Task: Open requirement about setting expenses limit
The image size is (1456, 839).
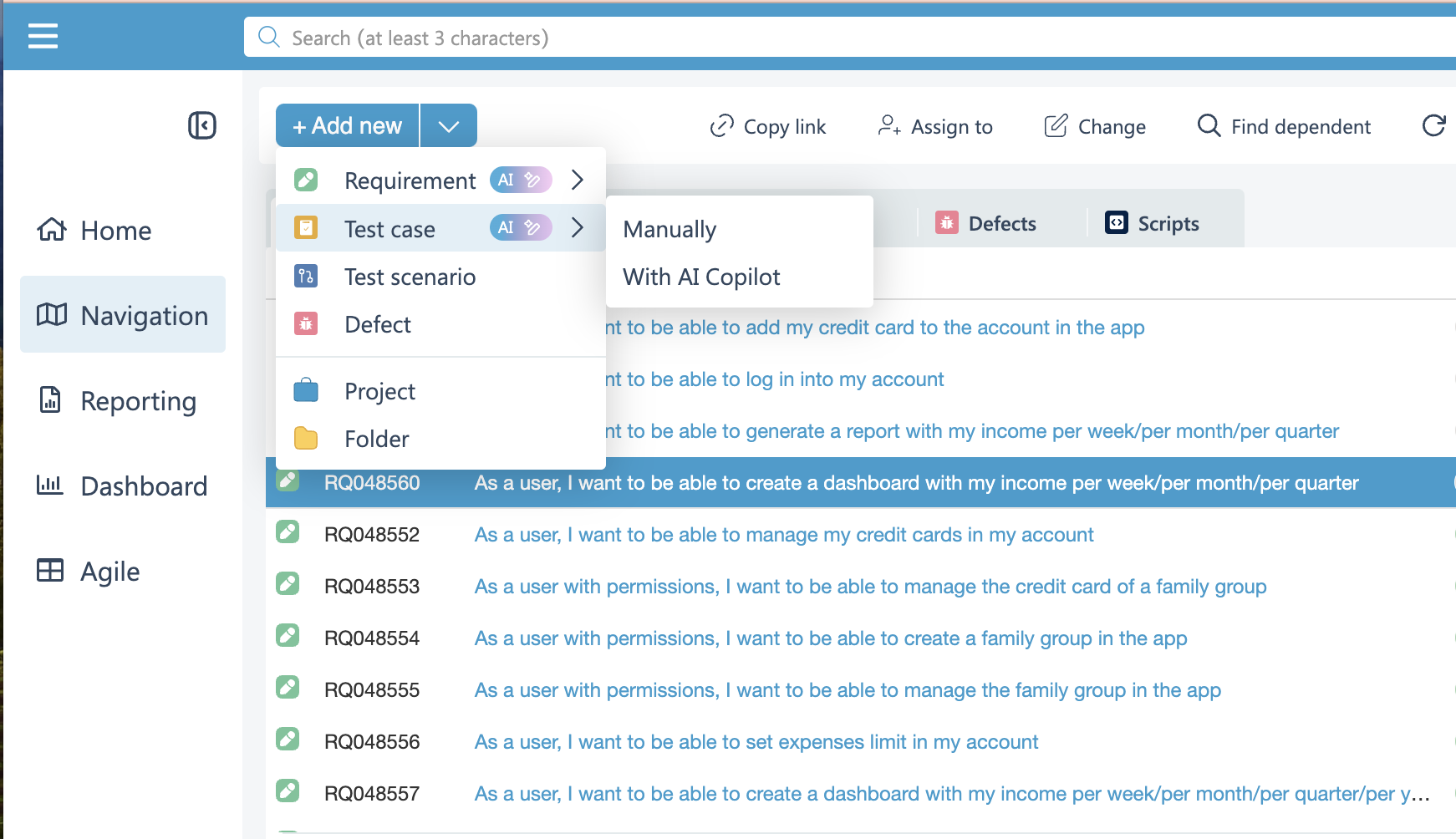Action: (x=756, y=742)
